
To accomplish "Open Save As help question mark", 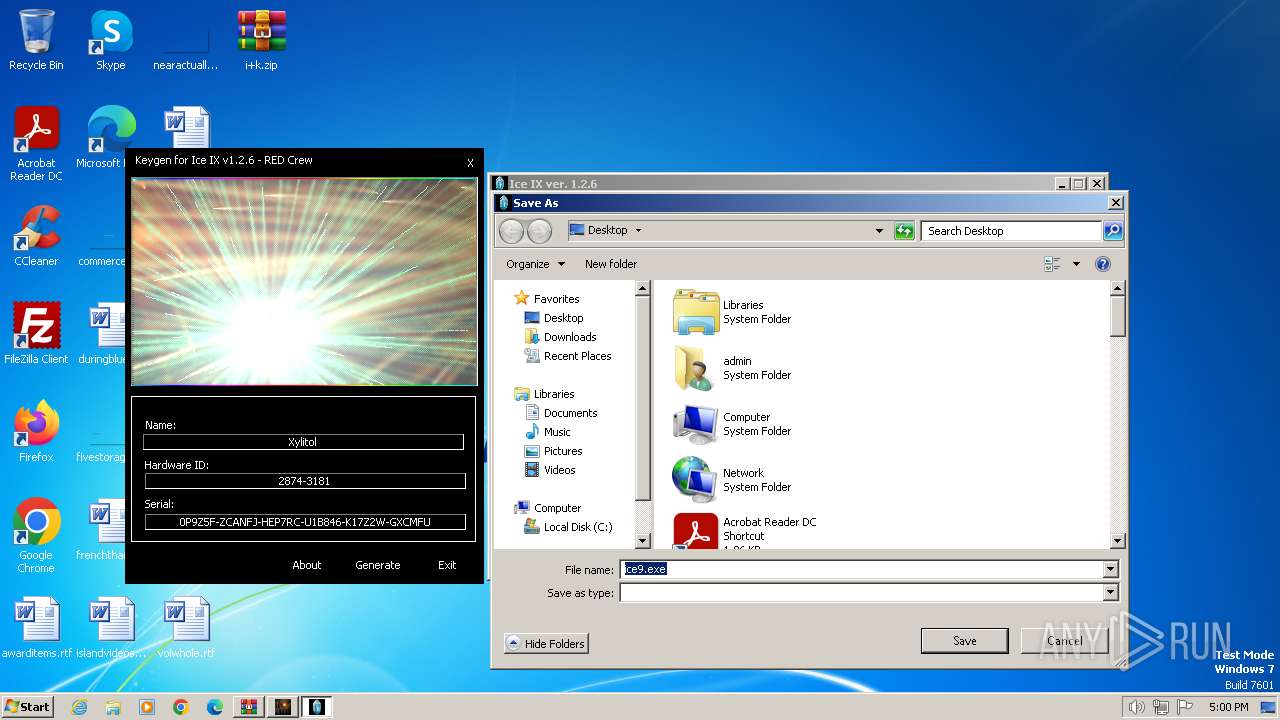I will pyautogui.click(x=1102, y=264).
